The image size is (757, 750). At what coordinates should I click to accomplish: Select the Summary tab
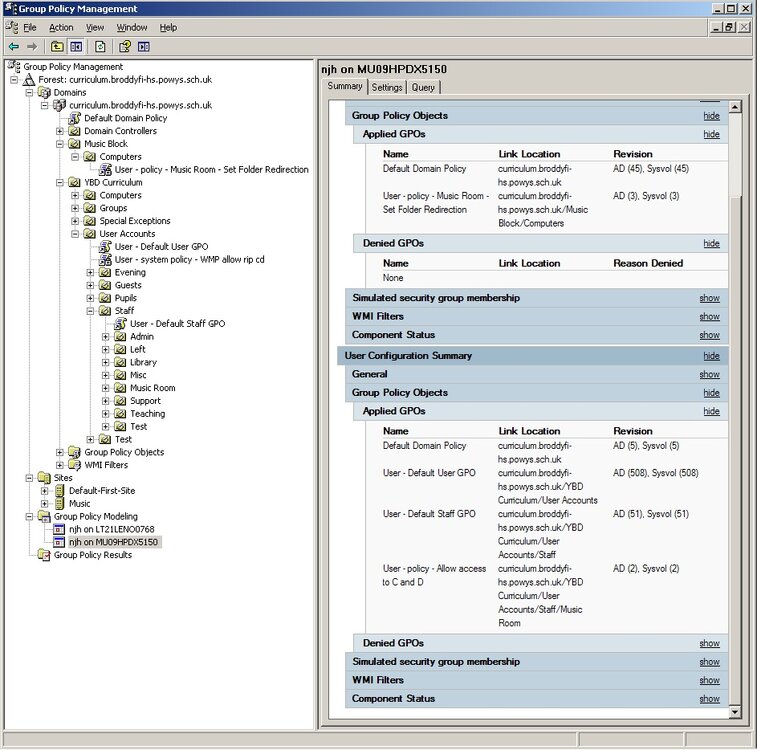[x=345, y=86]
